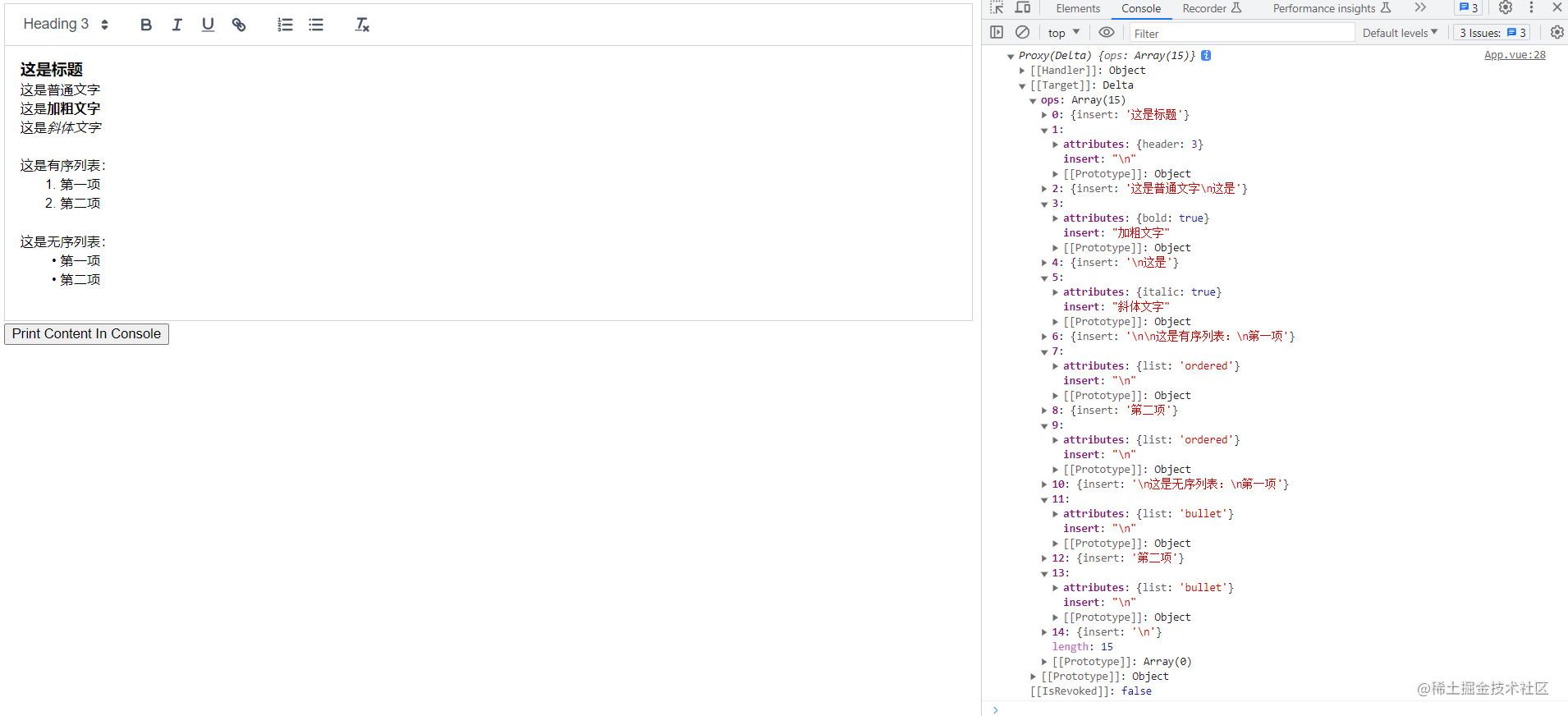This screenshot has height=716, width=1568.
Task: Open console settings gear icon
Action: [1557, 33]
